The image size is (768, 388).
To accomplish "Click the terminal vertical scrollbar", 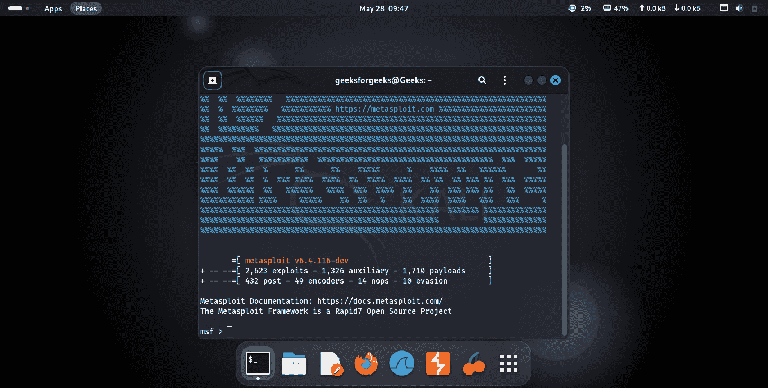I will point(564,239).
